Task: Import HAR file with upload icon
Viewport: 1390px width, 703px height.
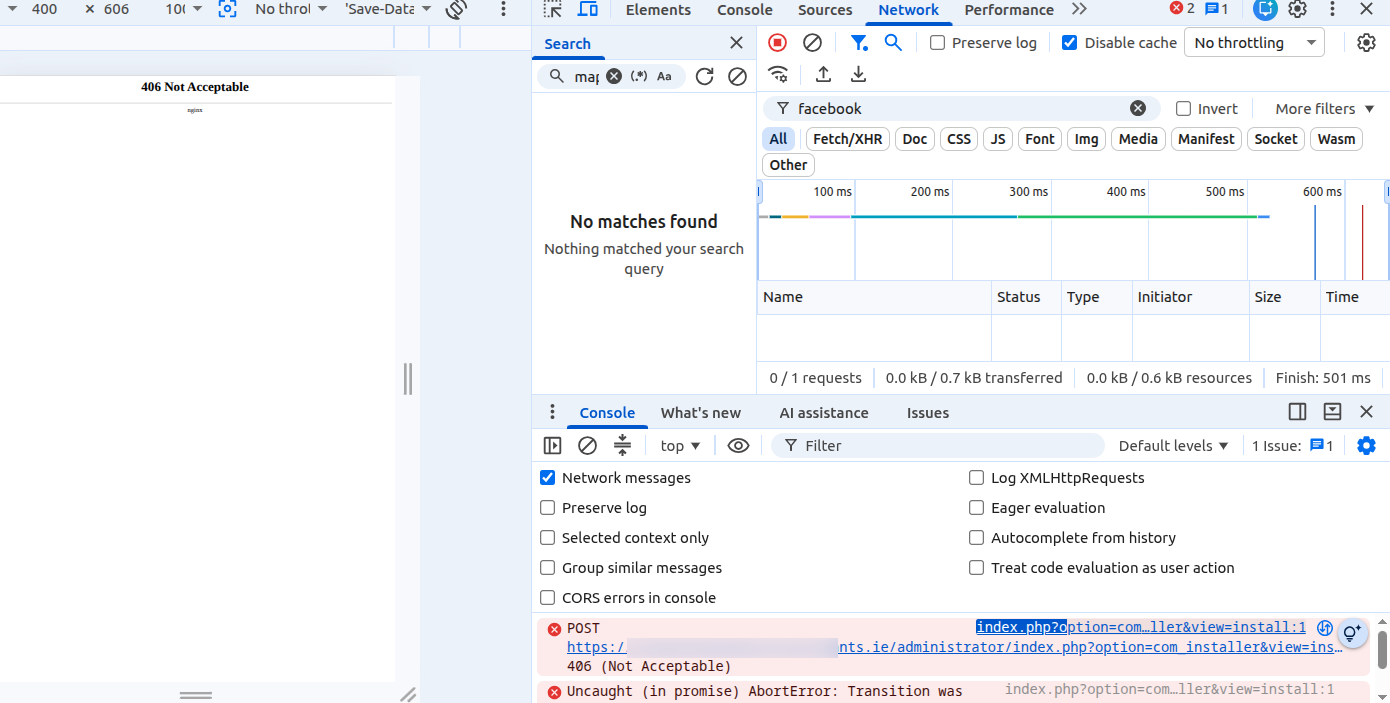Action: [x=823, y=75]
